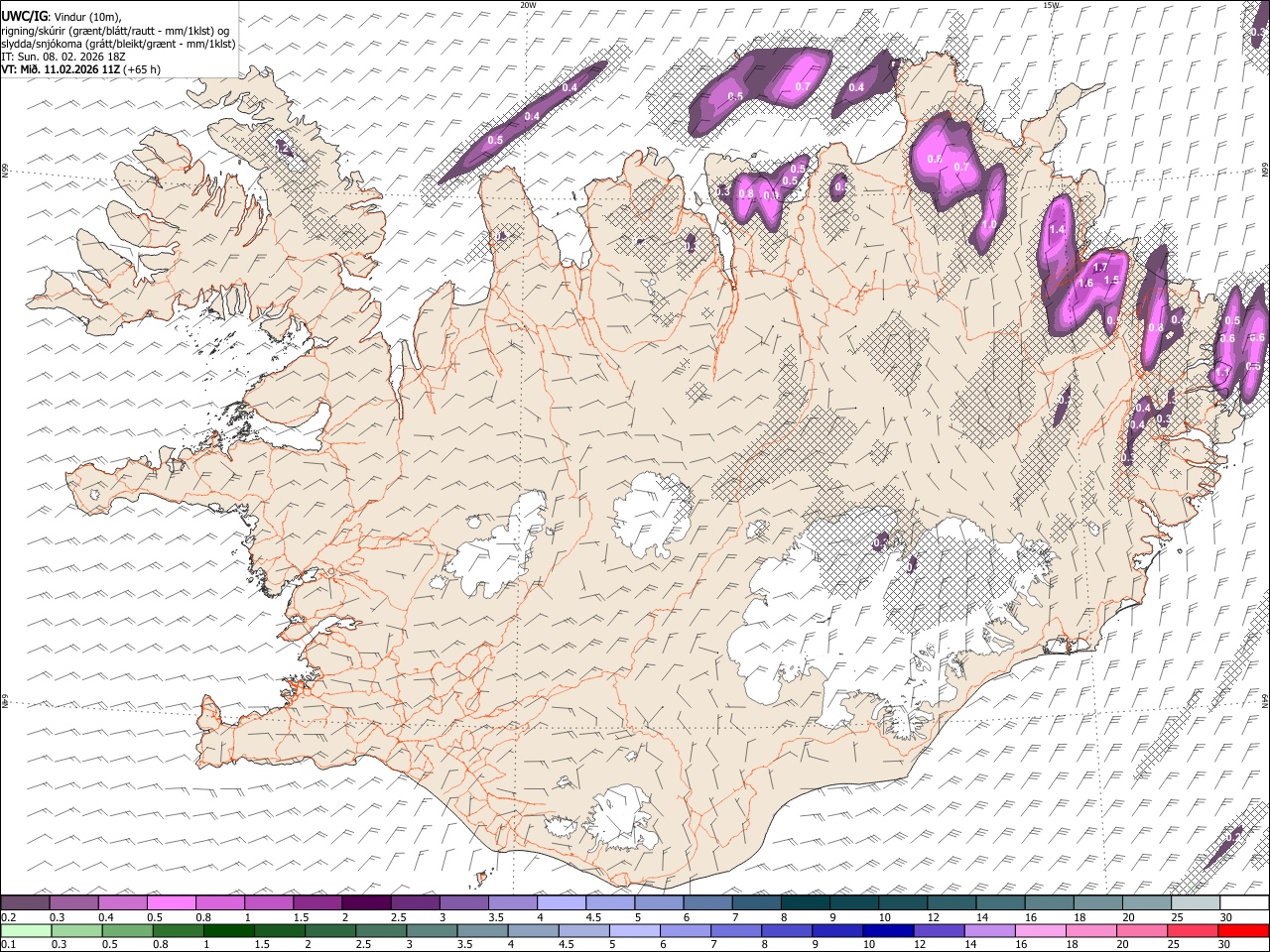Click the medium green 0.5 swatch in bottom legend row
1270x952 pixels.
click(127, 930)
